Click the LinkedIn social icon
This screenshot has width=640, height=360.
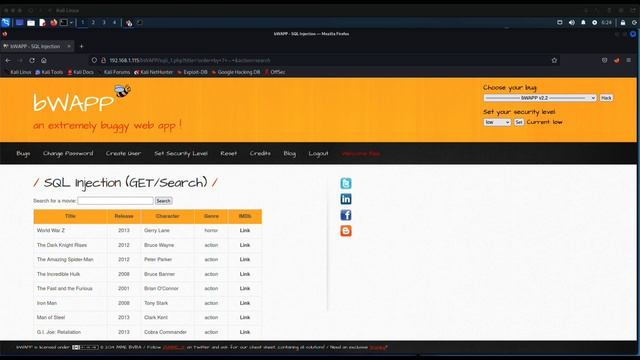pyautogui.click(x=346, y=199)
